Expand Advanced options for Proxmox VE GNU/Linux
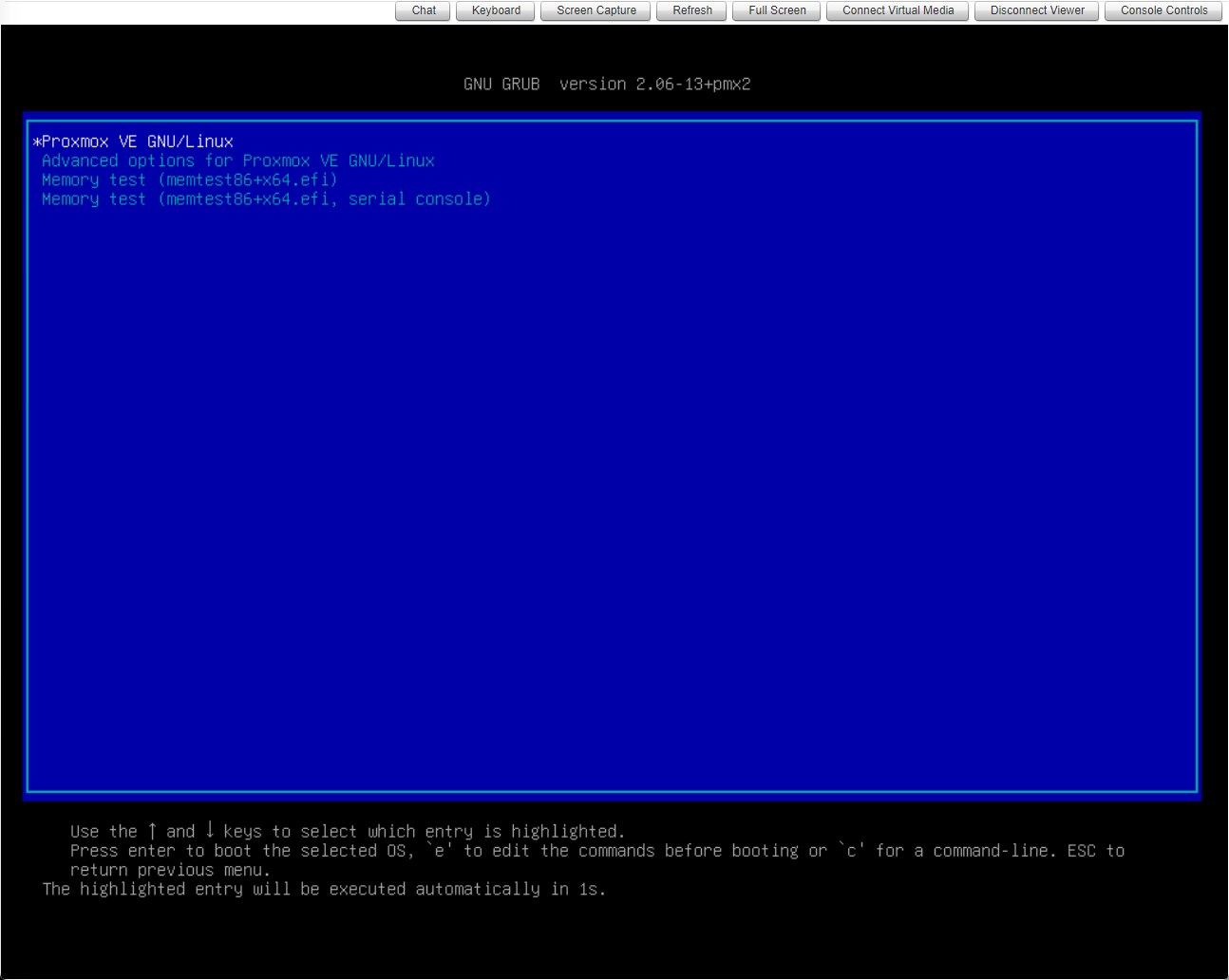Screen dimensions: 1229x980 [237, 160]
